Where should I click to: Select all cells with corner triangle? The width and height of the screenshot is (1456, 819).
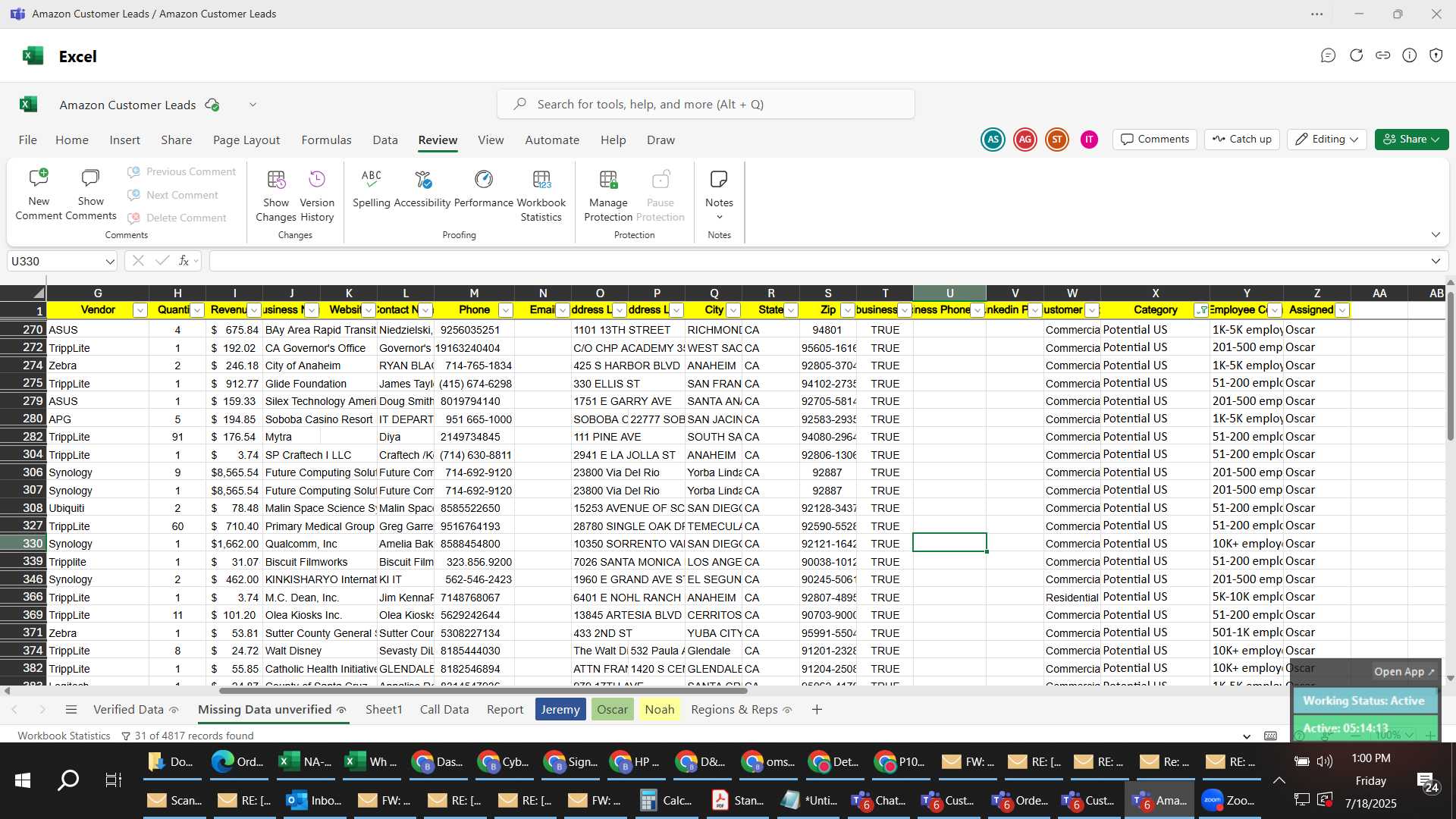(x=38, y=293)
